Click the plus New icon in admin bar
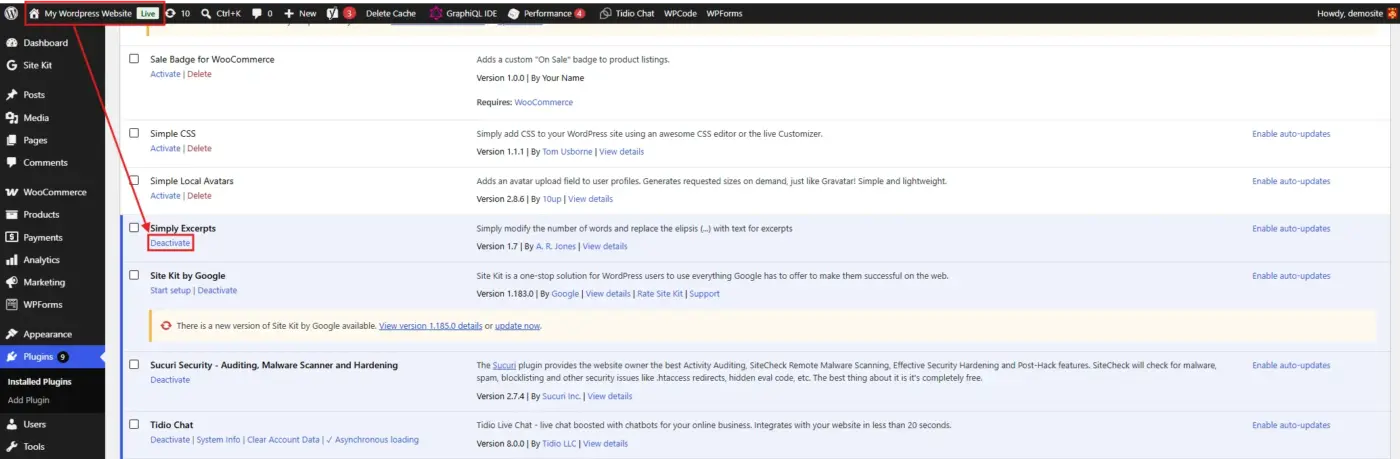 pos(289,14)
